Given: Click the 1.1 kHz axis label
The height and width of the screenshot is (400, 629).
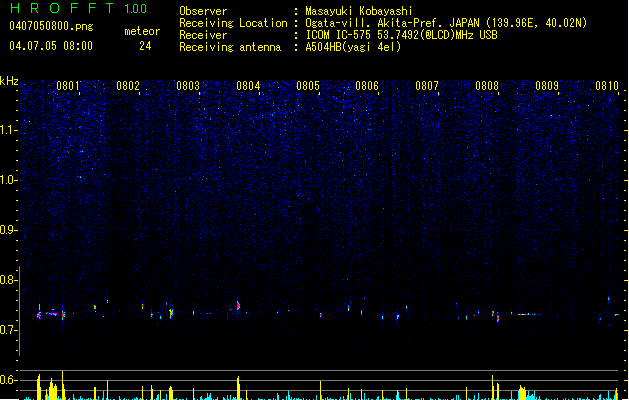Looking at the screenshot, I should pyautogui.click(x=9, y=130).
